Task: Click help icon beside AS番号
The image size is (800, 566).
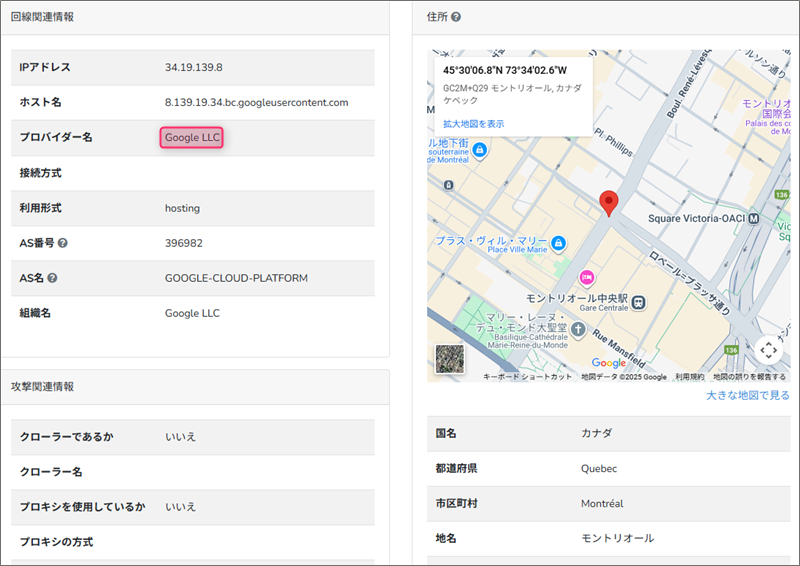Action: 63,243
